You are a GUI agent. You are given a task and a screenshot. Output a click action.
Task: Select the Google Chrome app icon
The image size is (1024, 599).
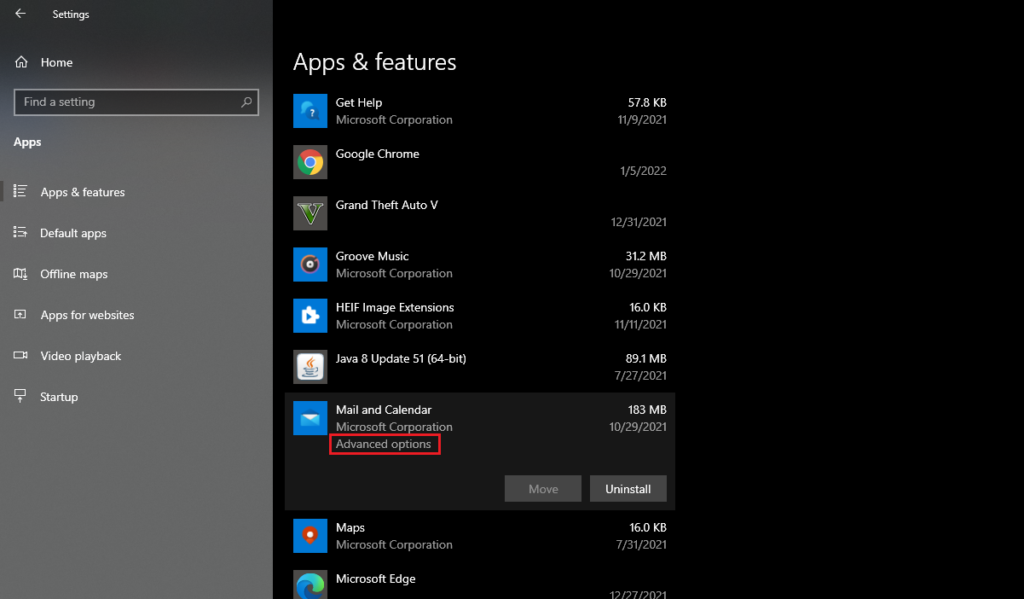click(x=310, y=162)
